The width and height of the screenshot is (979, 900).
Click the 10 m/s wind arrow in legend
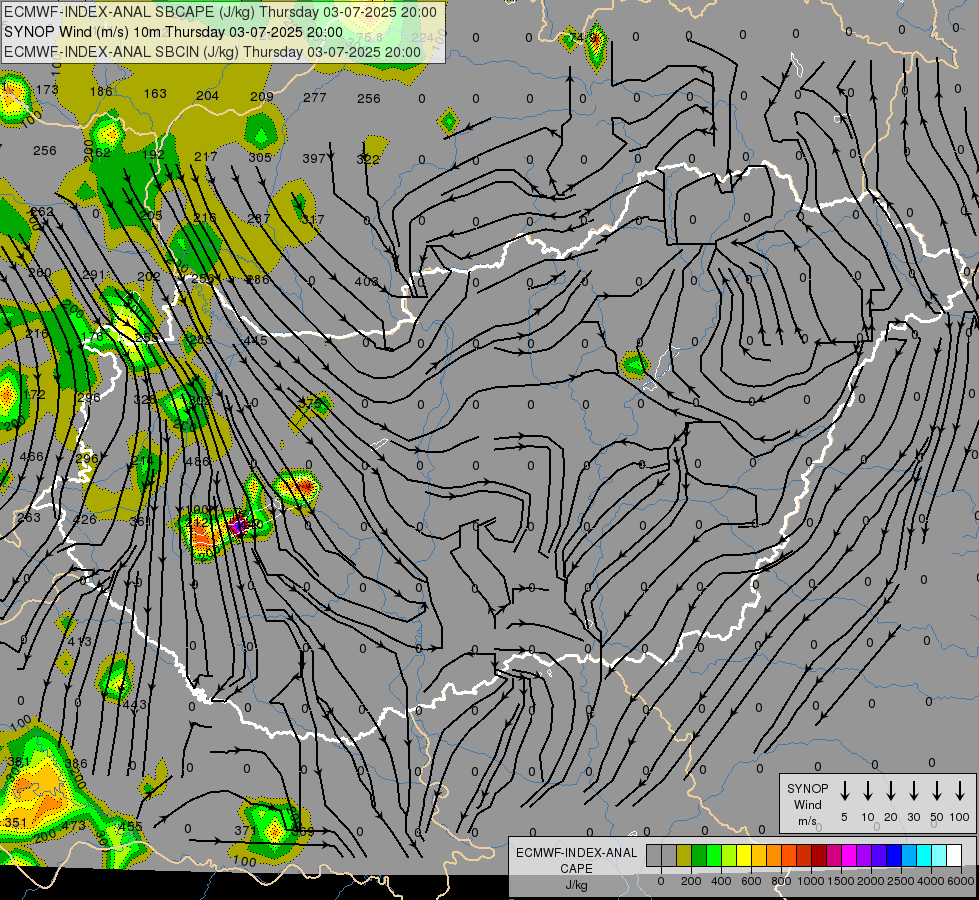point(868,791)
